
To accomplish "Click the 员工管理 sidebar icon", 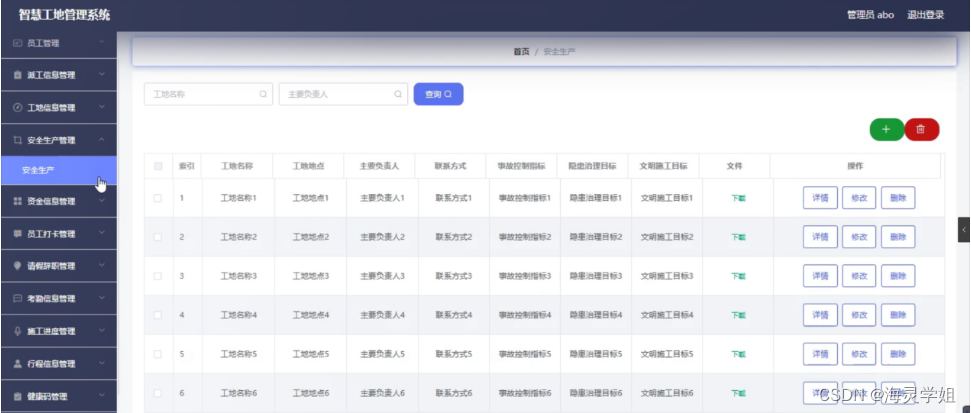I will pyautogui.click(x=17, y=43).
